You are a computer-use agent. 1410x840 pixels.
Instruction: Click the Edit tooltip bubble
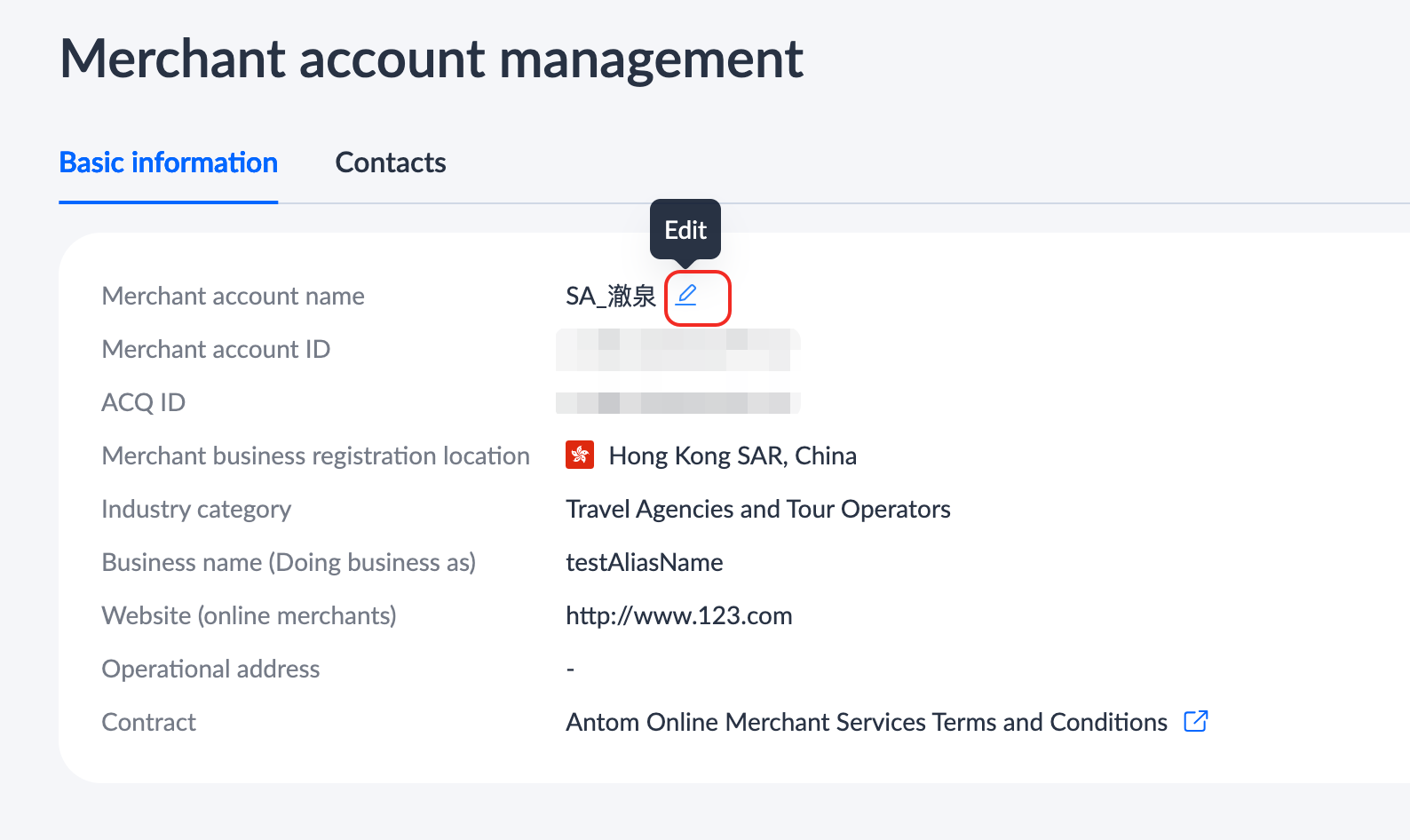coord(685,230)
